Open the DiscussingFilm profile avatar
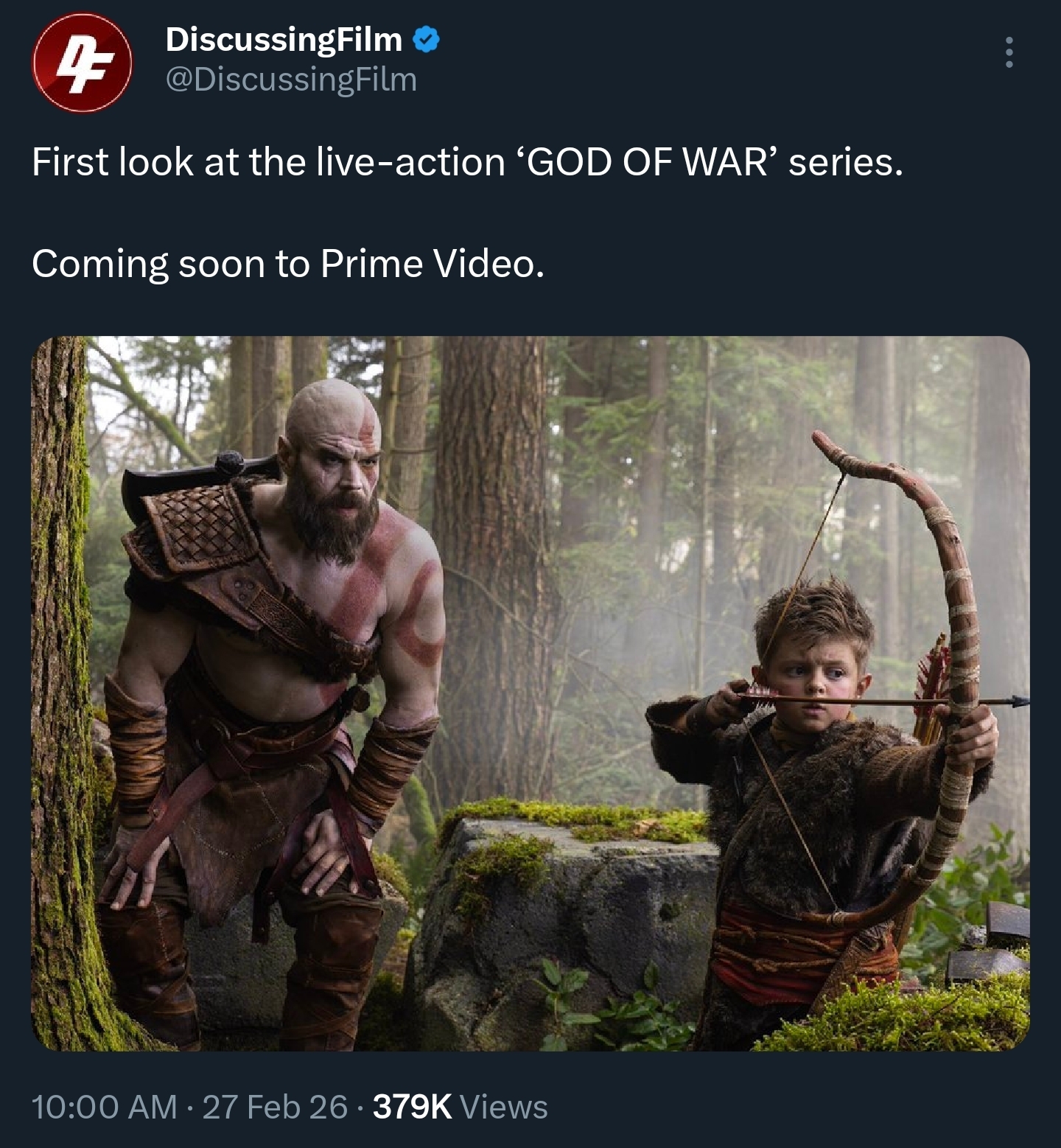This screenshot has width=1061, height=1148. [x=83, y=63]
